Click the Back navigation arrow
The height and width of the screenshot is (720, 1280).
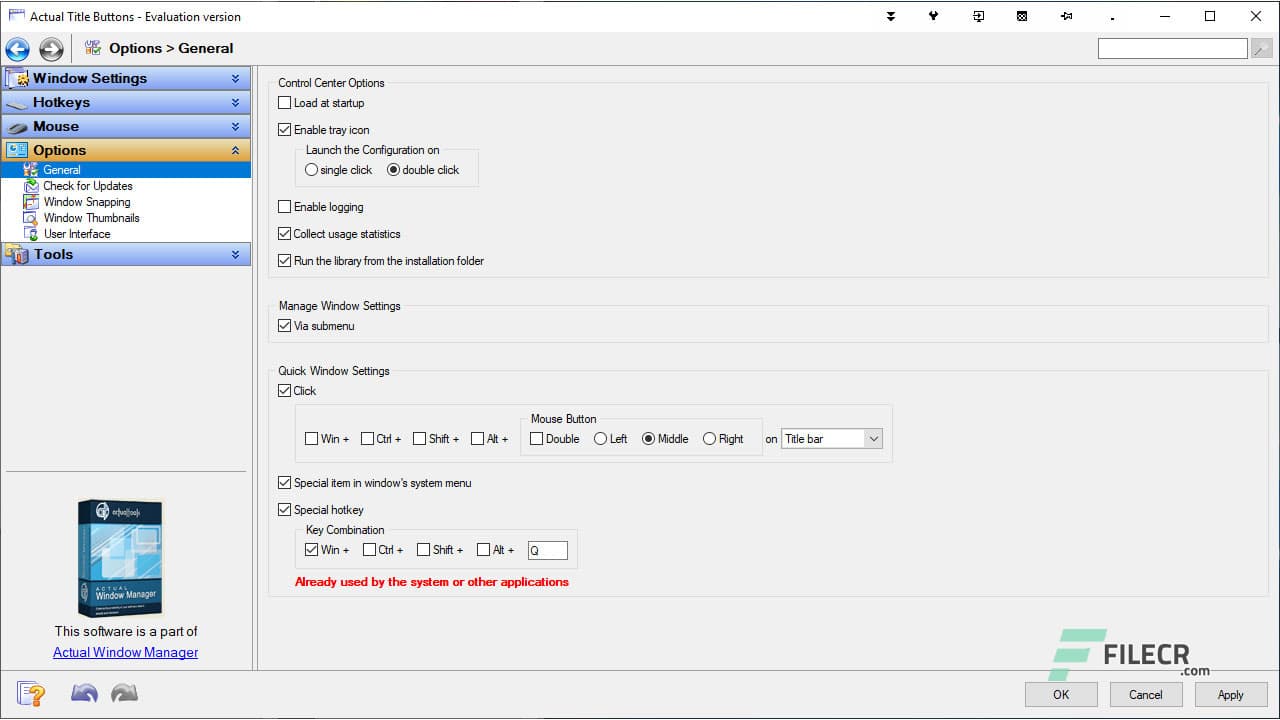tap(17, 48)
